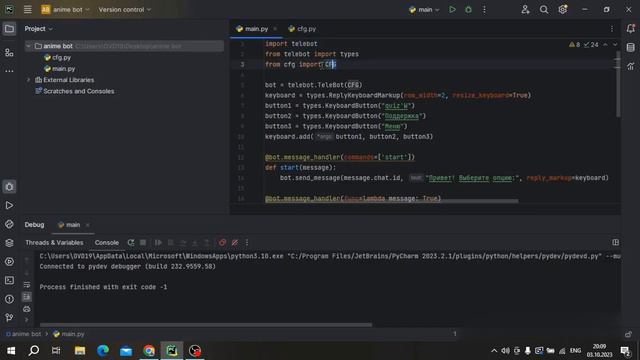Collapse the 'anime bot' folder
Screen dimensions: 640x360
pyautogui.click(x=28, y=46)
